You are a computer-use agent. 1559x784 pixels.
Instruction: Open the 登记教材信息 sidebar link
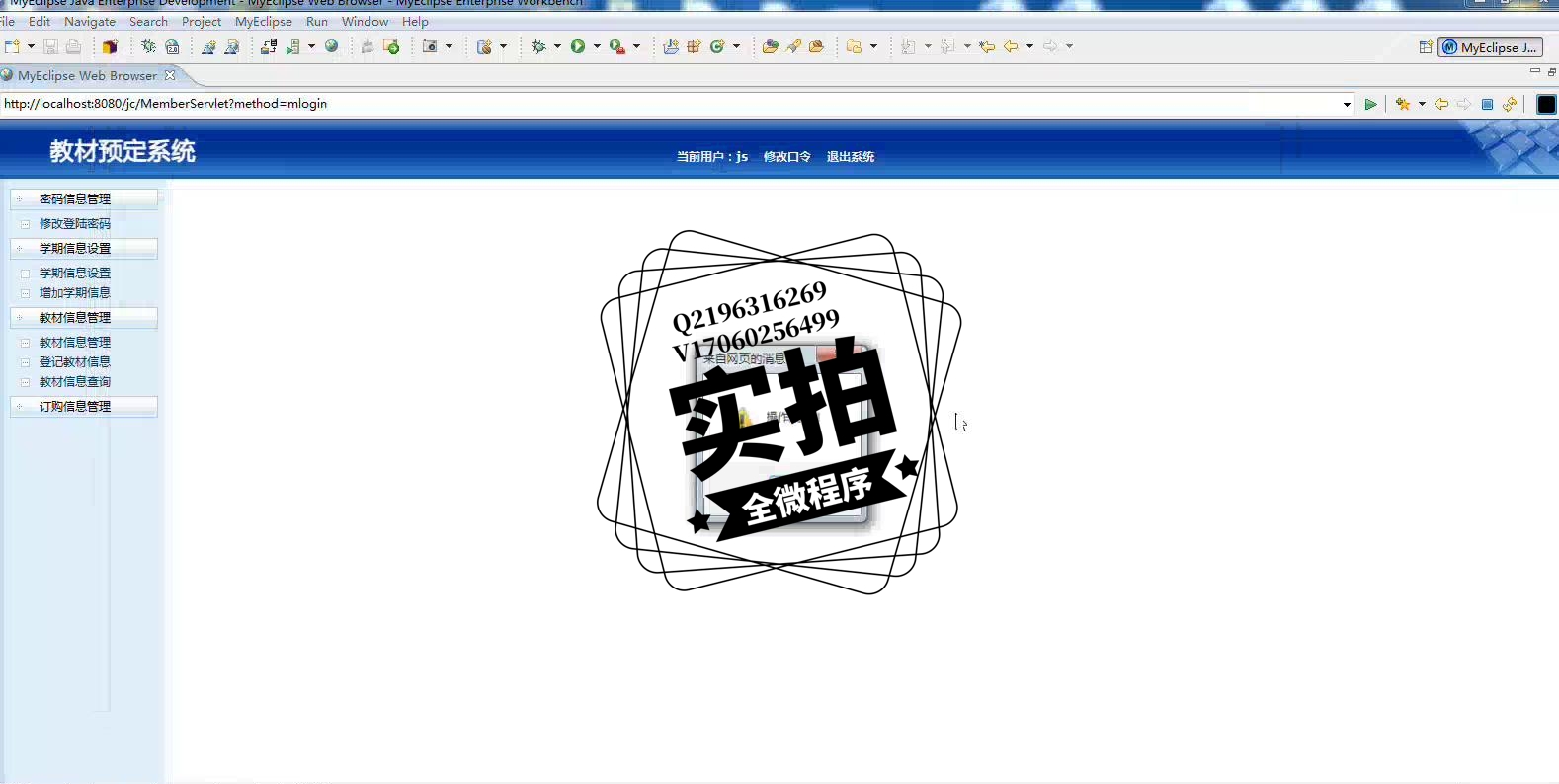[x=75, y=362]
